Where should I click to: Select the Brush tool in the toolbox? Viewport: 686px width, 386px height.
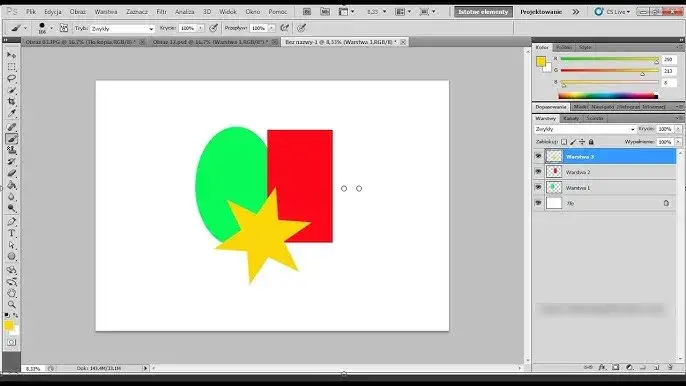tap(11, 139)
